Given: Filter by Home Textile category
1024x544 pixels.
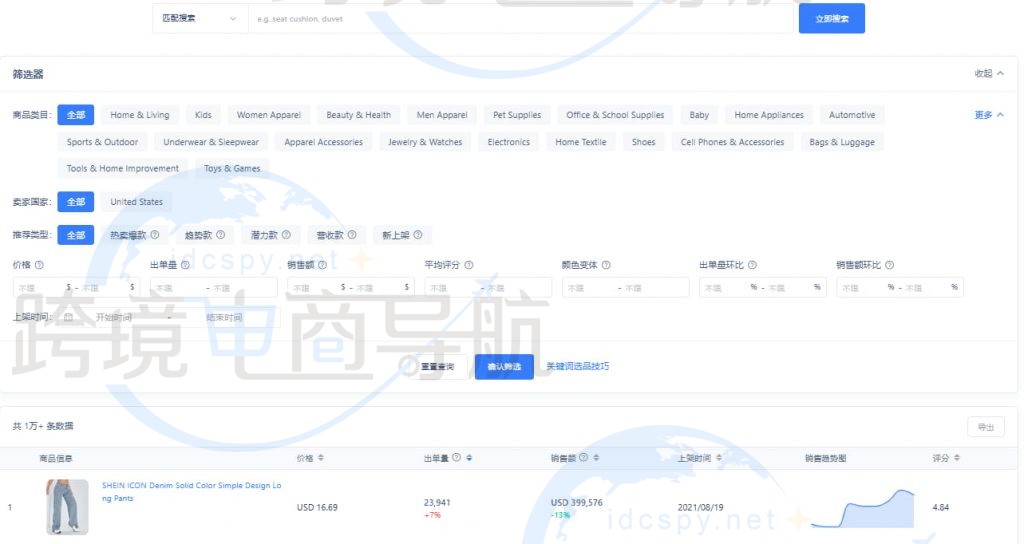Looking at the screenshot, I should [581, 142].
